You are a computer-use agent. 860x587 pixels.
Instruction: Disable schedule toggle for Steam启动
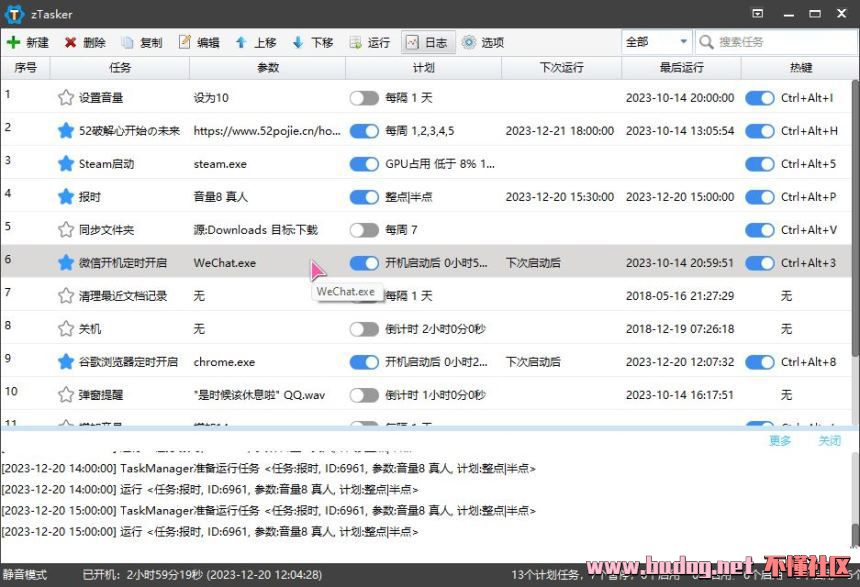tap(364, 164)
